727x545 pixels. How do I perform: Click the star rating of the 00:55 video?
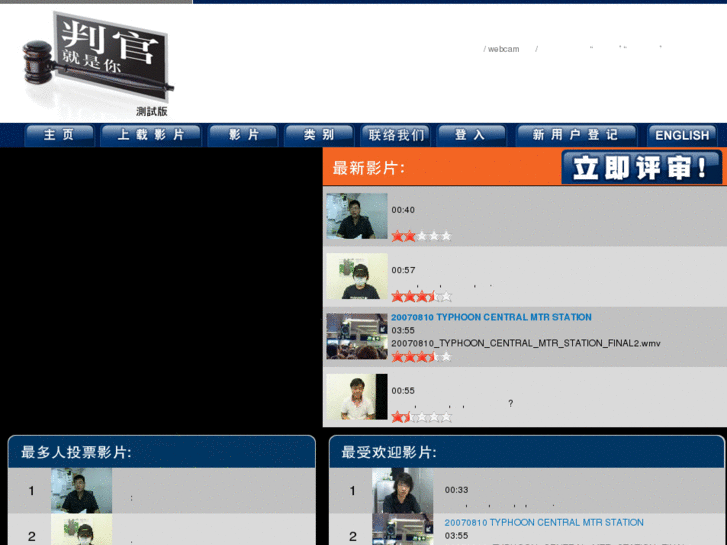[421, 417]
